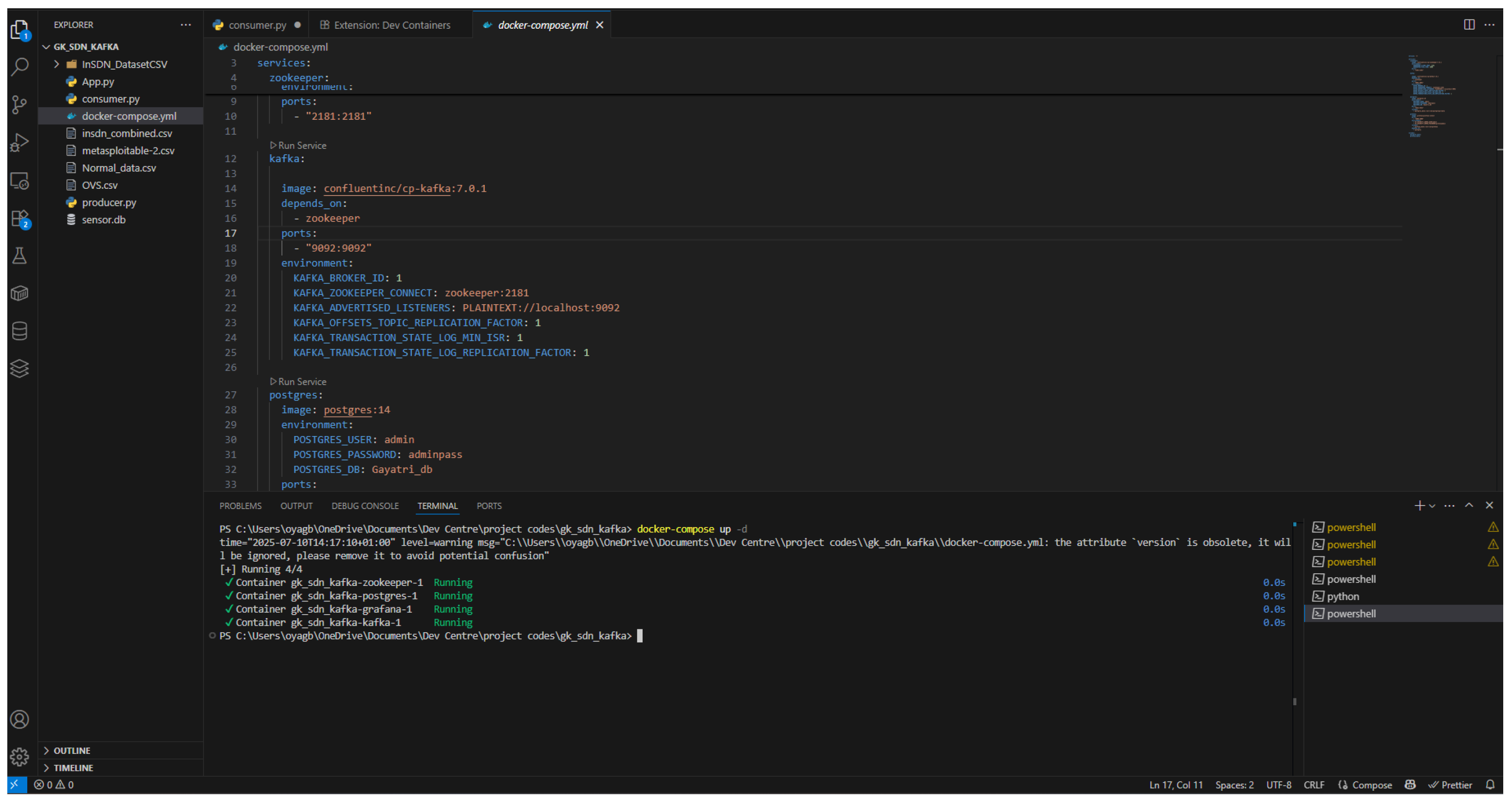
Task: Open metasploitable-2.csv file
Action: 121,151
